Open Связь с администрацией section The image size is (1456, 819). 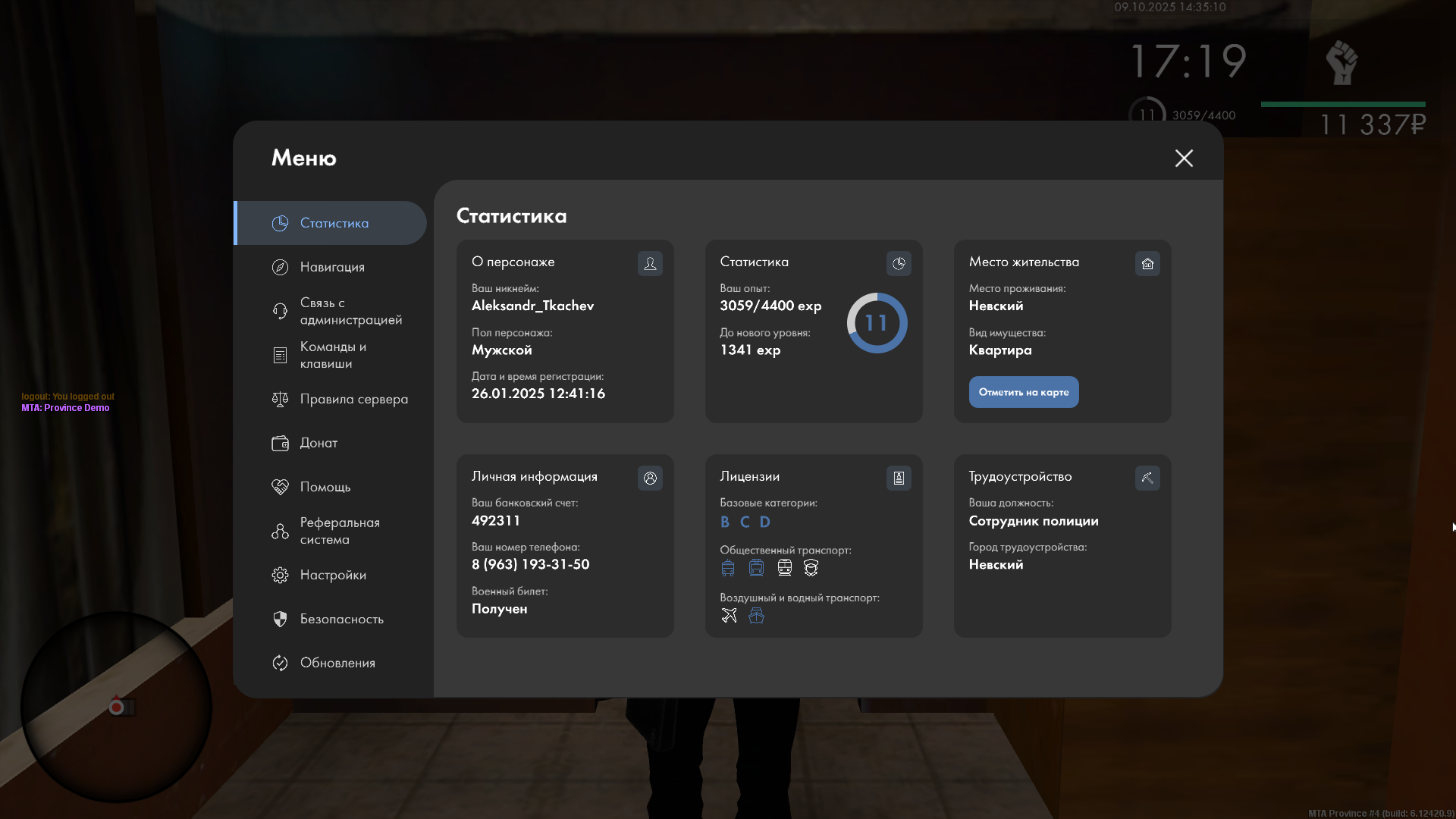[349, 311]
